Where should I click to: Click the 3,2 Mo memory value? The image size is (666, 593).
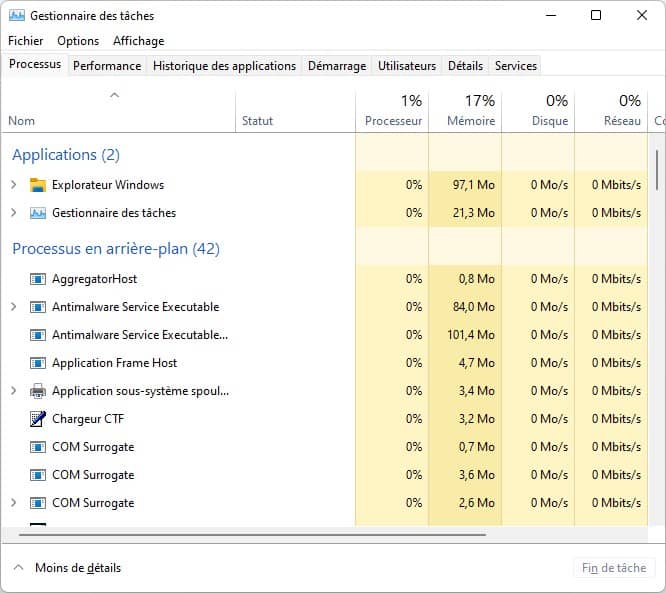point(477,419)
